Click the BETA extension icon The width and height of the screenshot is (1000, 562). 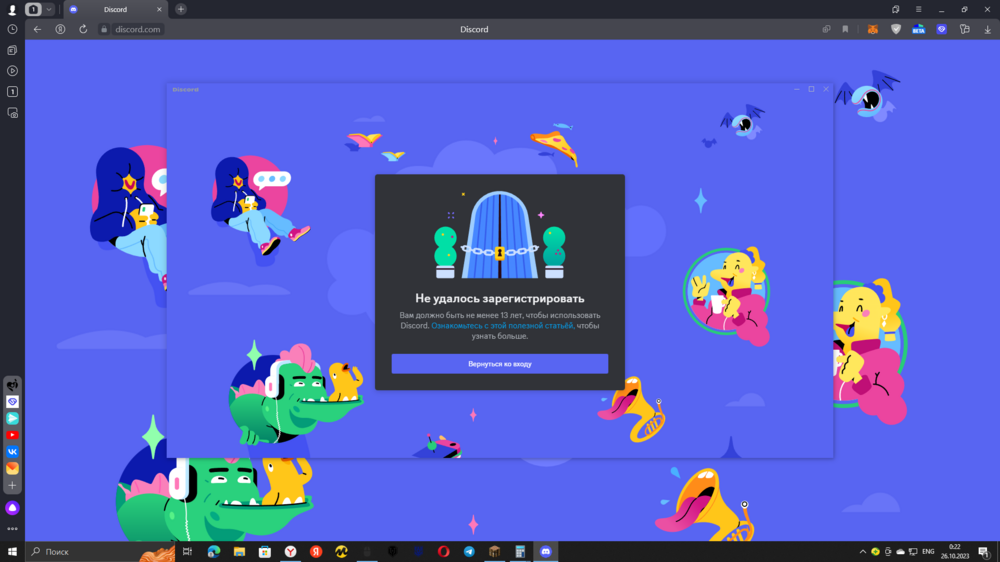pyautogui.click(x=918, y=29)
